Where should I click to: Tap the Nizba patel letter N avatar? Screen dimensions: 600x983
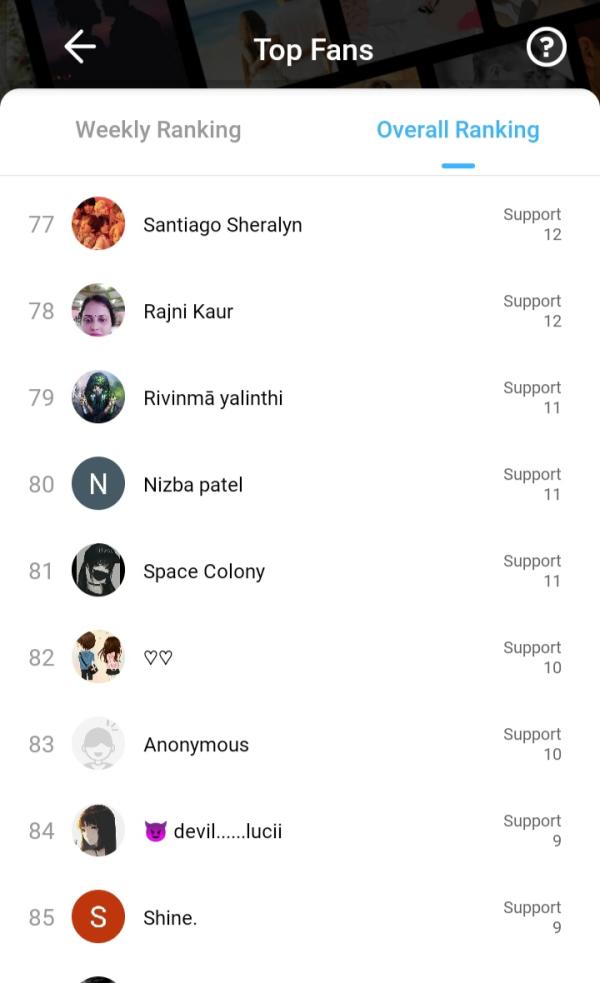click(x=98, y=484)
